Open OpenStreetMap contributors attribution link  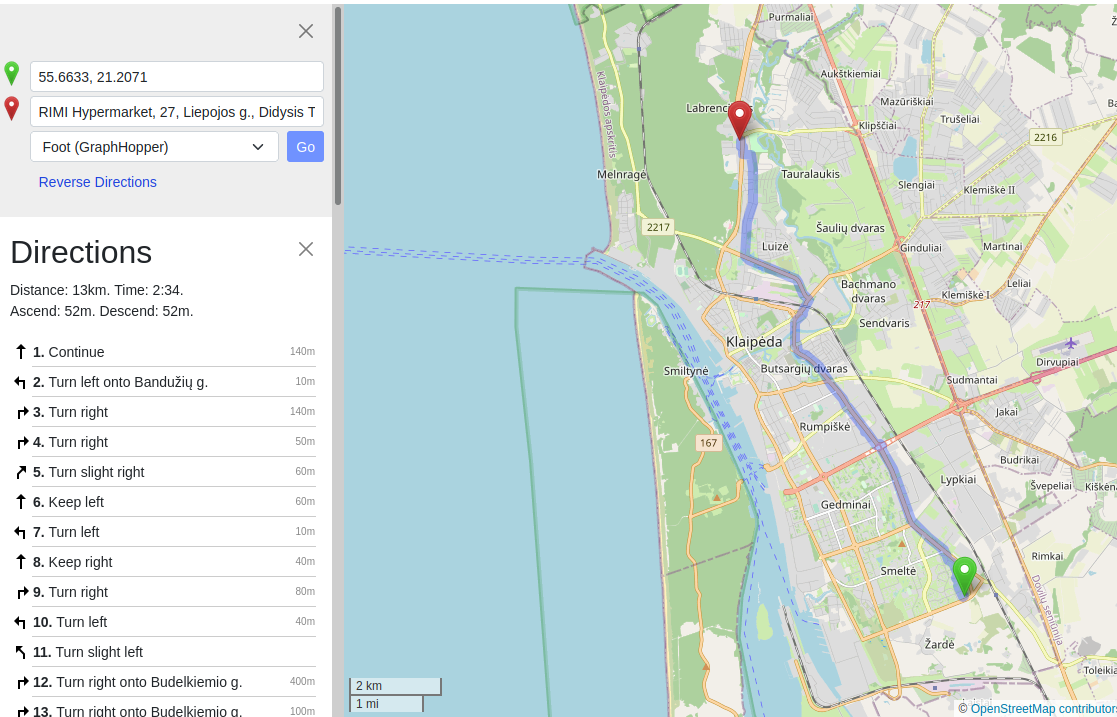click(1042, 709)
